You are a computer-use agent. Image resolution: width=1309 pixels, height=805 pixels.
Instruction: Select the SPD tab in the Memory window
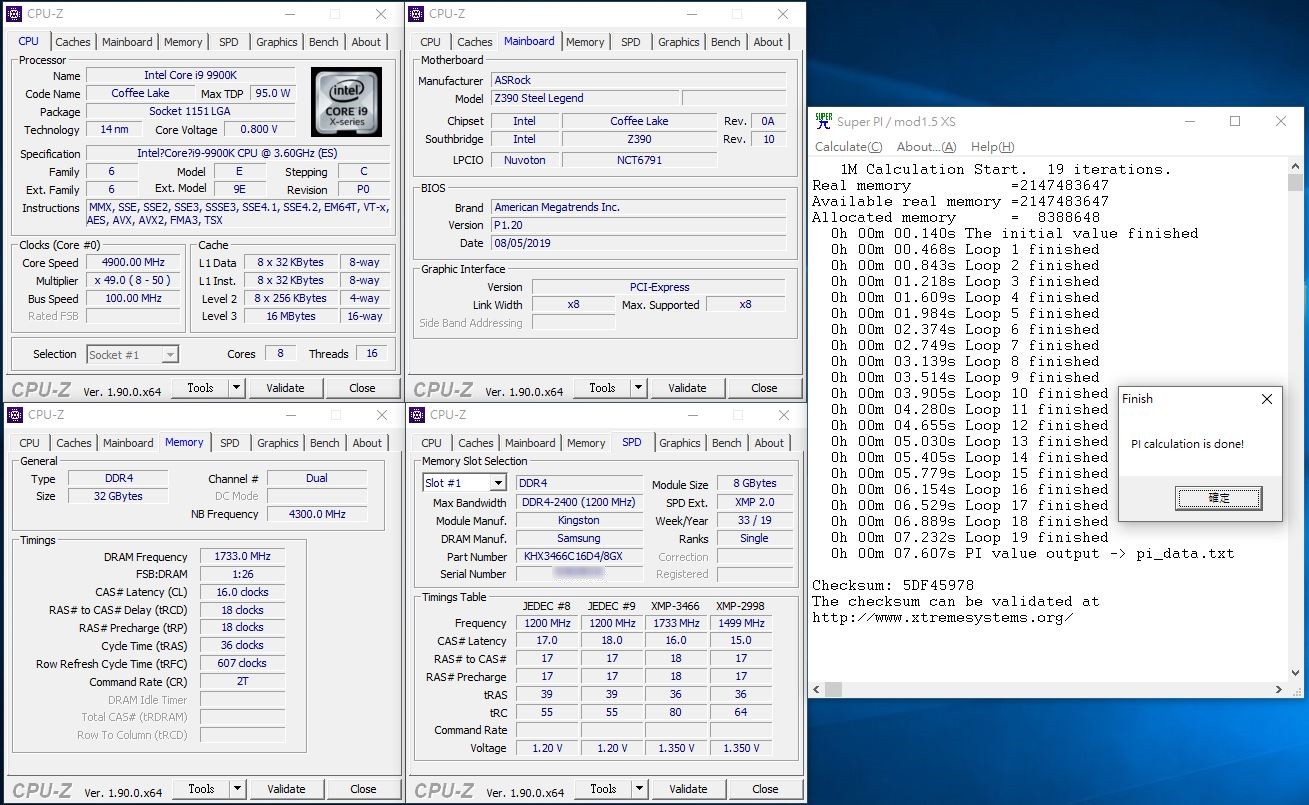coord(230,443)
